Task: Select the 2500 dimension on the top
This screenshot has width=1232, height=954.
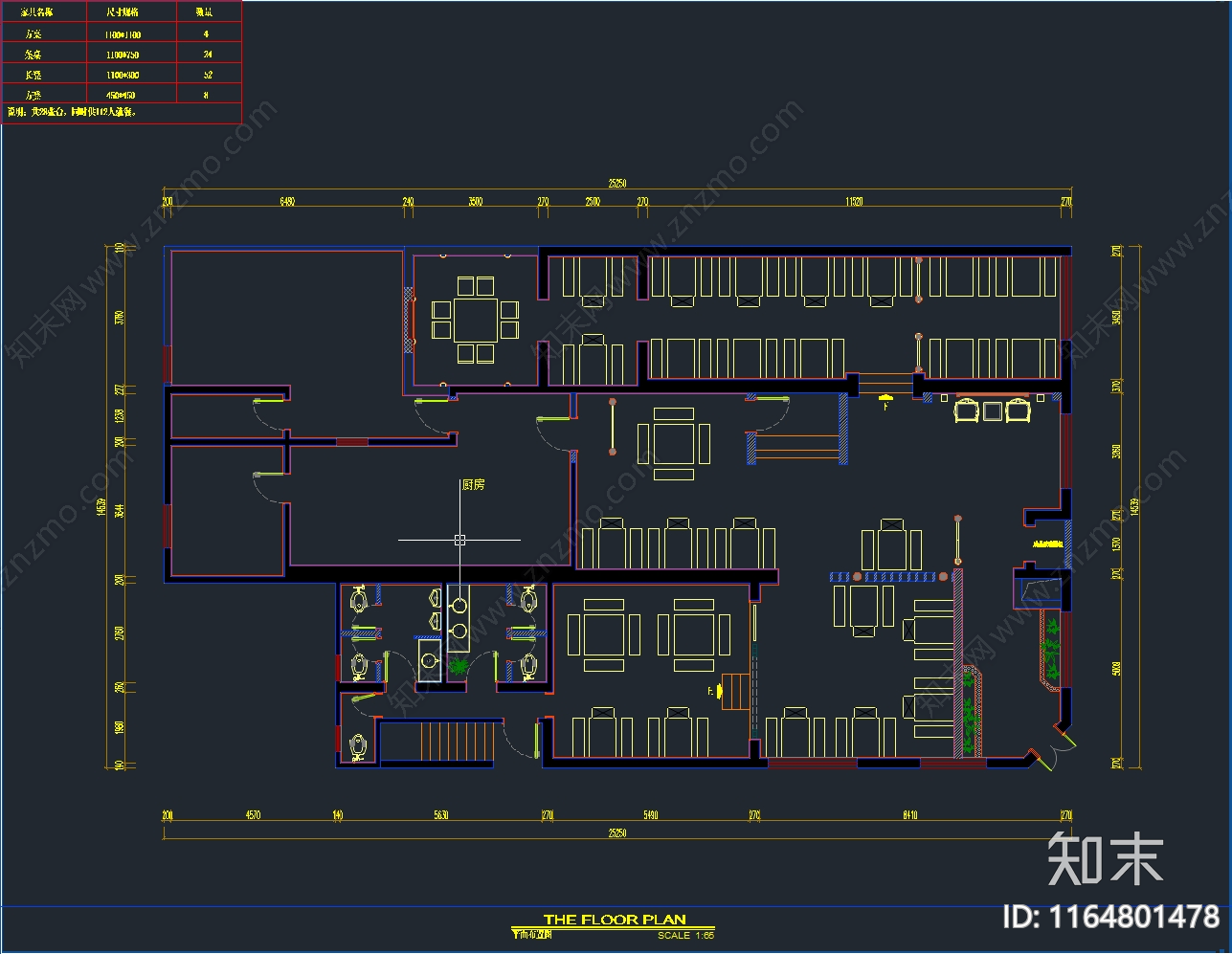Action: (x=593, y=202)
